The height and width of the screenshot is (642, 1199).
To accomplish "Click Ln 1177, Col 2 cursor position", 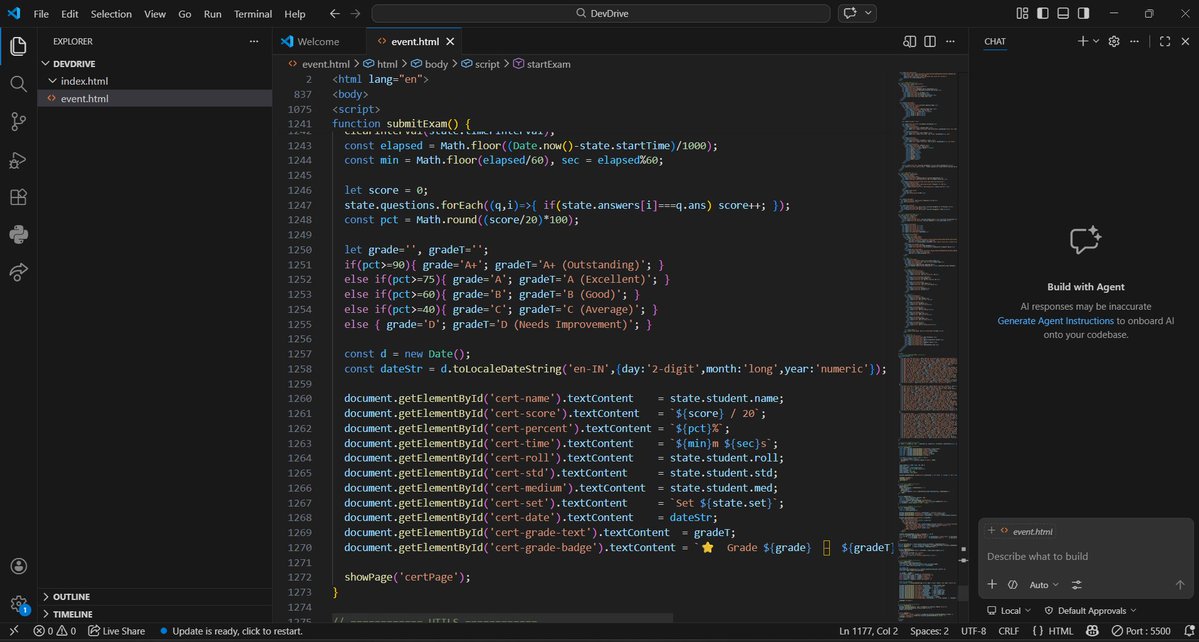I will pos(868,631).
